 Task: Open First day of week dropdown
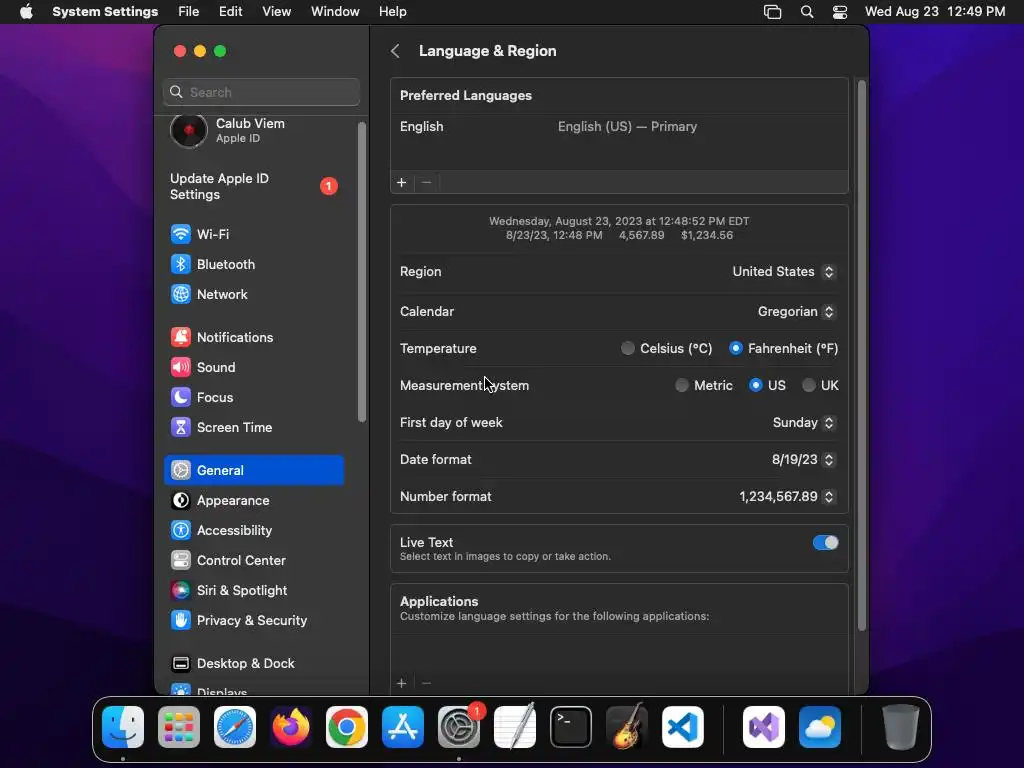[x=804, y=423]
